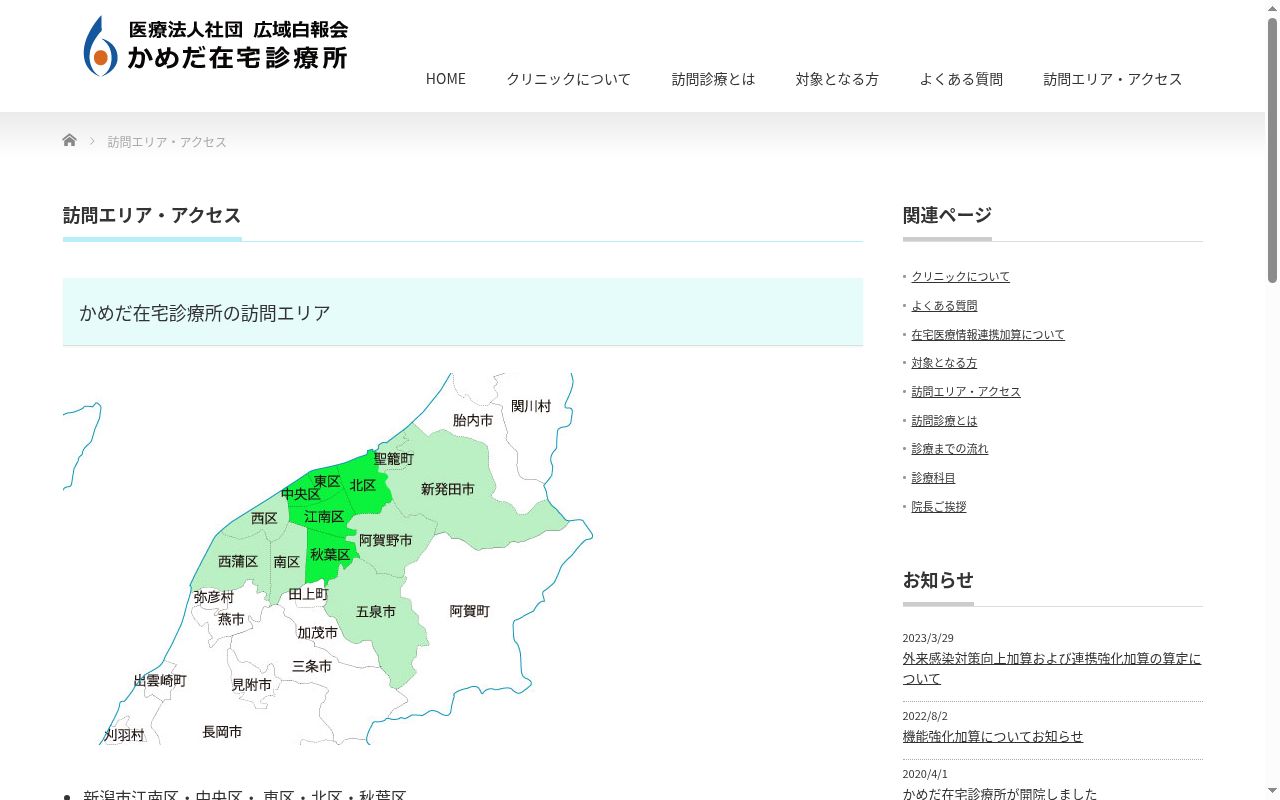Click the home icon in breadcrumb

point(69,140)
